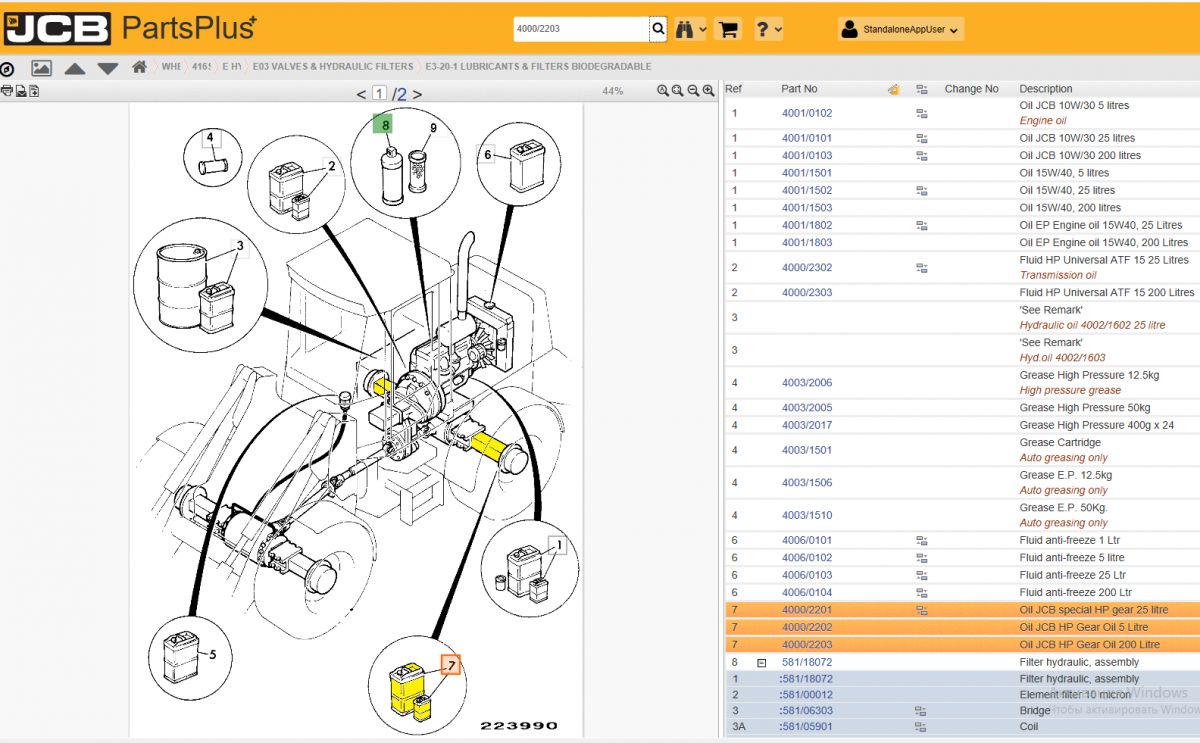The image size is (1200, 743).
Task: Open part number 4001/0102
Action: point(806,113)
